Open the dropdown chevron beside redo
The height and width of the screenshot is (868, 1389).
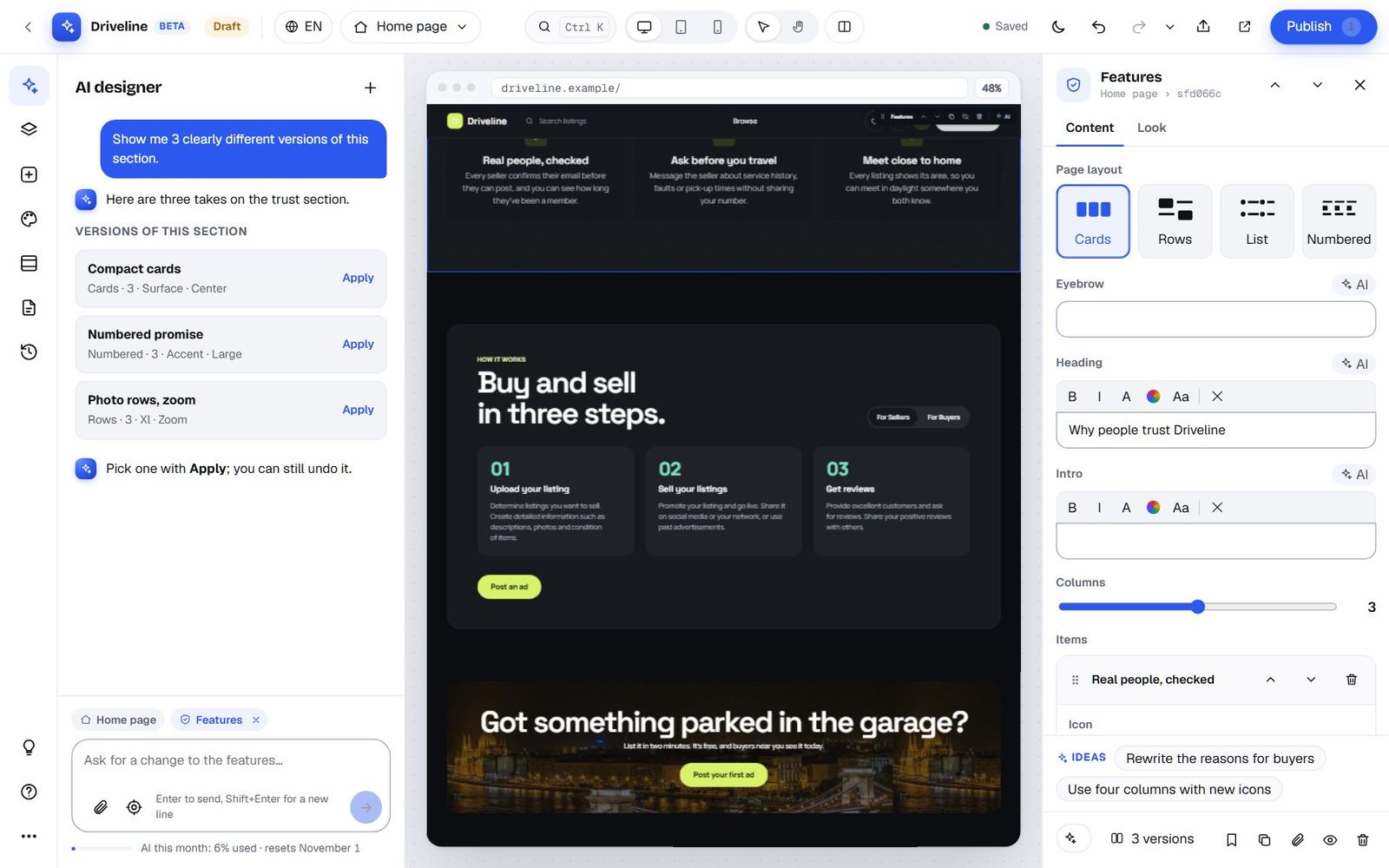[1169, 27]
